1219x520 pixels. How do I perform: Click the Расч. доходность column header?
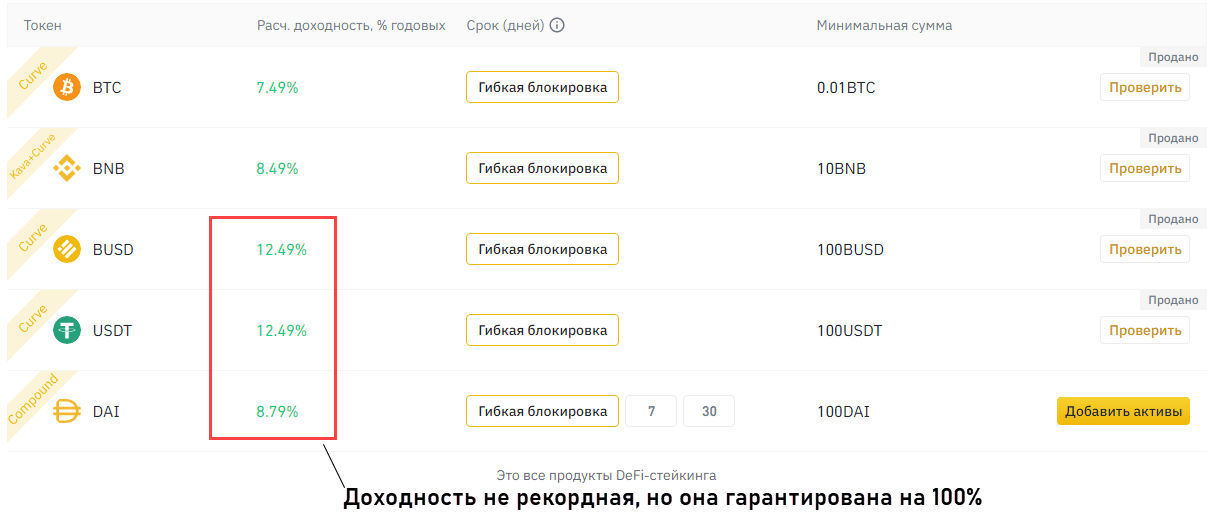tap(351, 25)
